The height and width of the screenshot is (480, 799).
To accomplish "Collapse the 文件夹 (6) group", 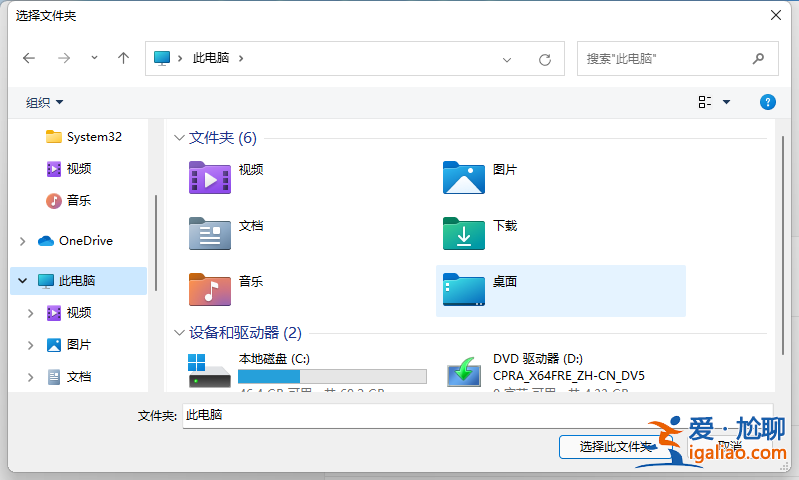I will [x=179, y=138].
